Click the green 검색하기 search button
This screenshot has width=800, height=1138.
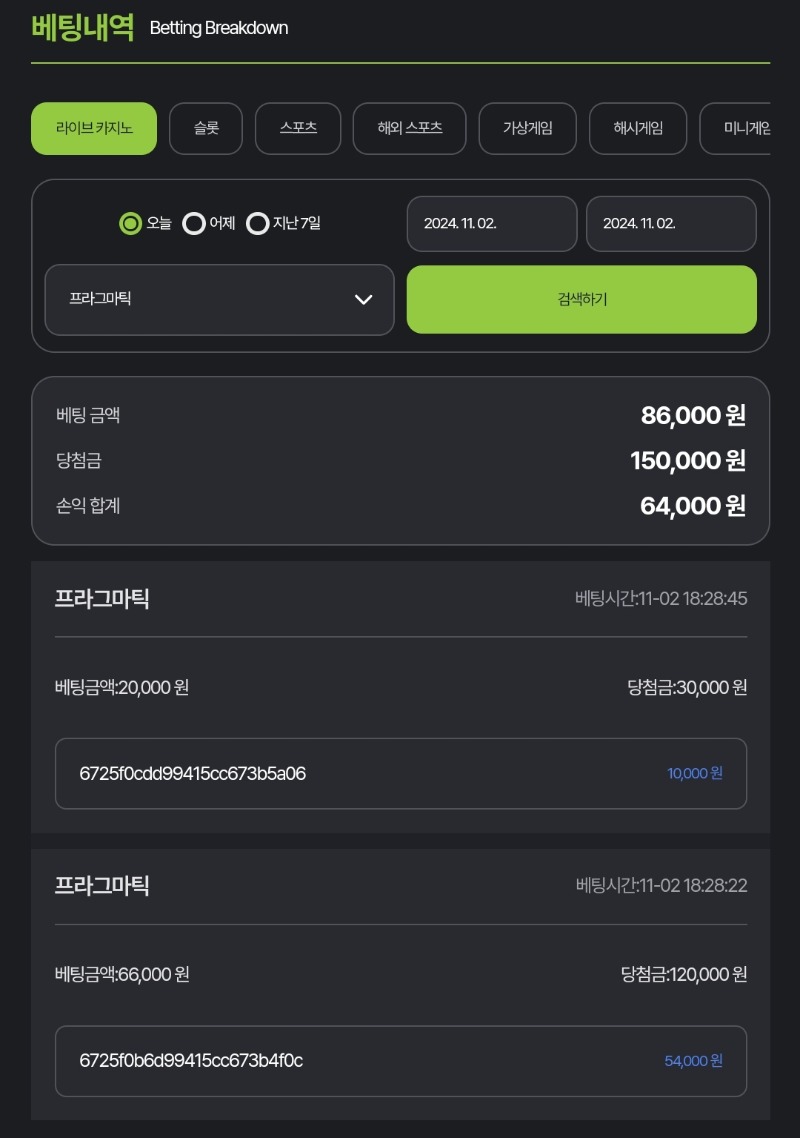tap(581, 300)
